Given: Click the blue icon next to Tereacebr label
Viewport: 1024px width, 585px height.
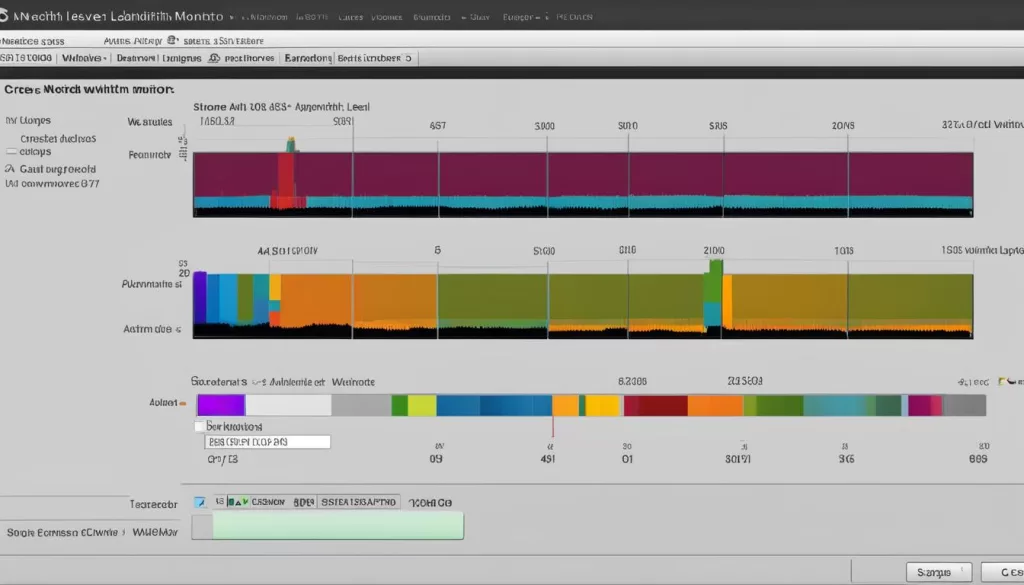Looking at the screenshot, I should tap(200, 502).
